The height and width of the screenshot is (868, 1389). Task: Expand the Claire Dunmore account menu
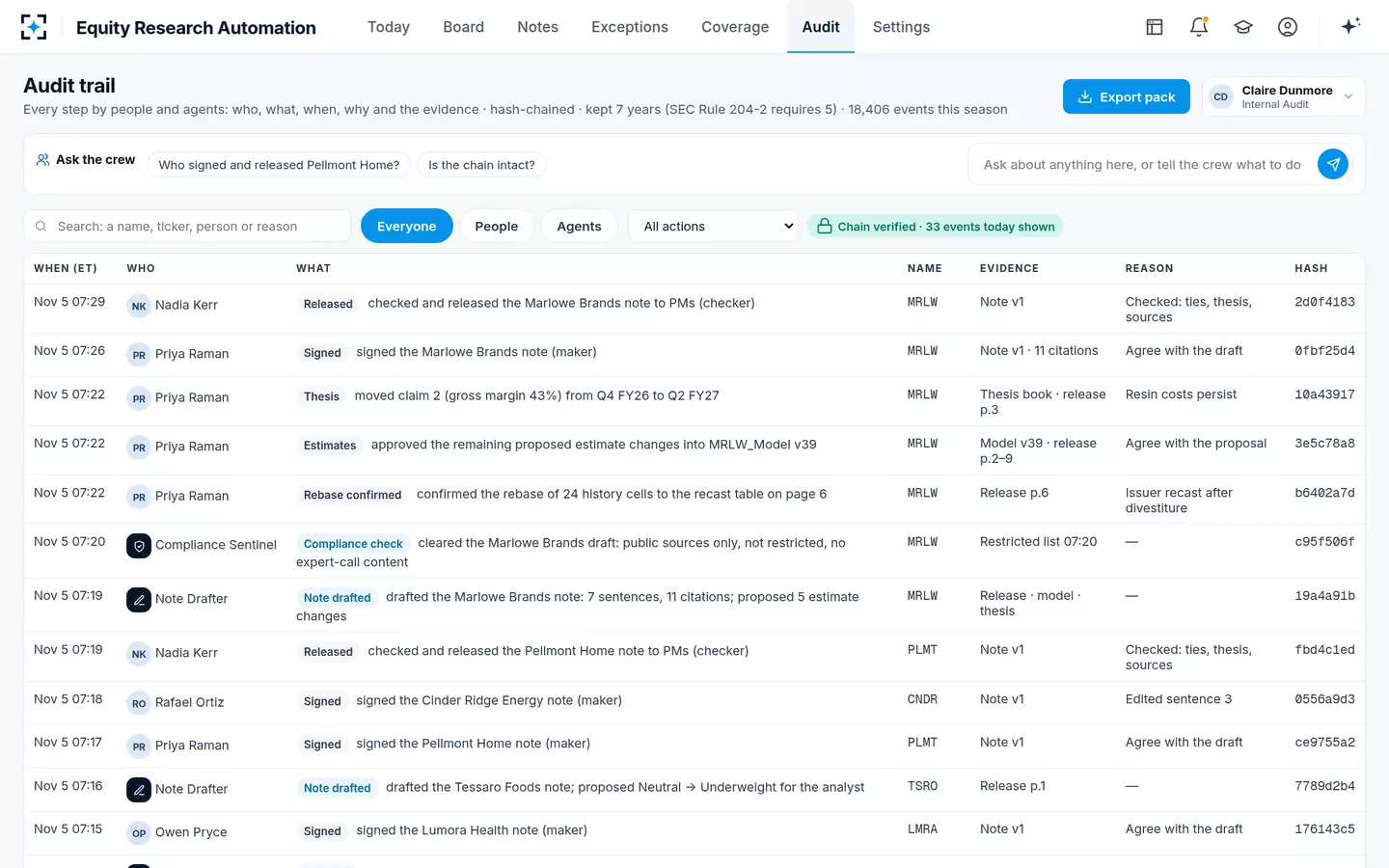click(1283, 96)
